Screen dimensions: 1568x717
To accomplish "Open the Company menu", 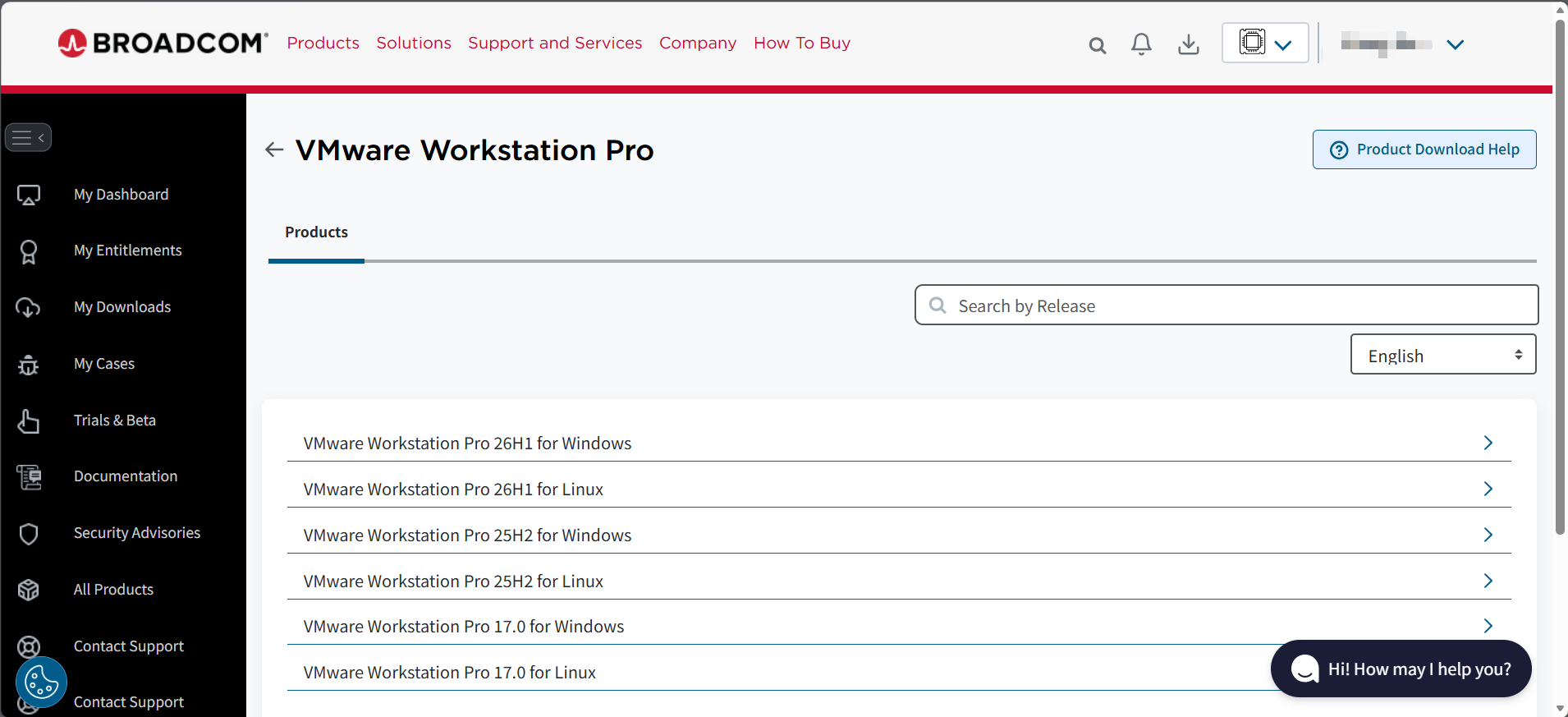I will [698, 43].
